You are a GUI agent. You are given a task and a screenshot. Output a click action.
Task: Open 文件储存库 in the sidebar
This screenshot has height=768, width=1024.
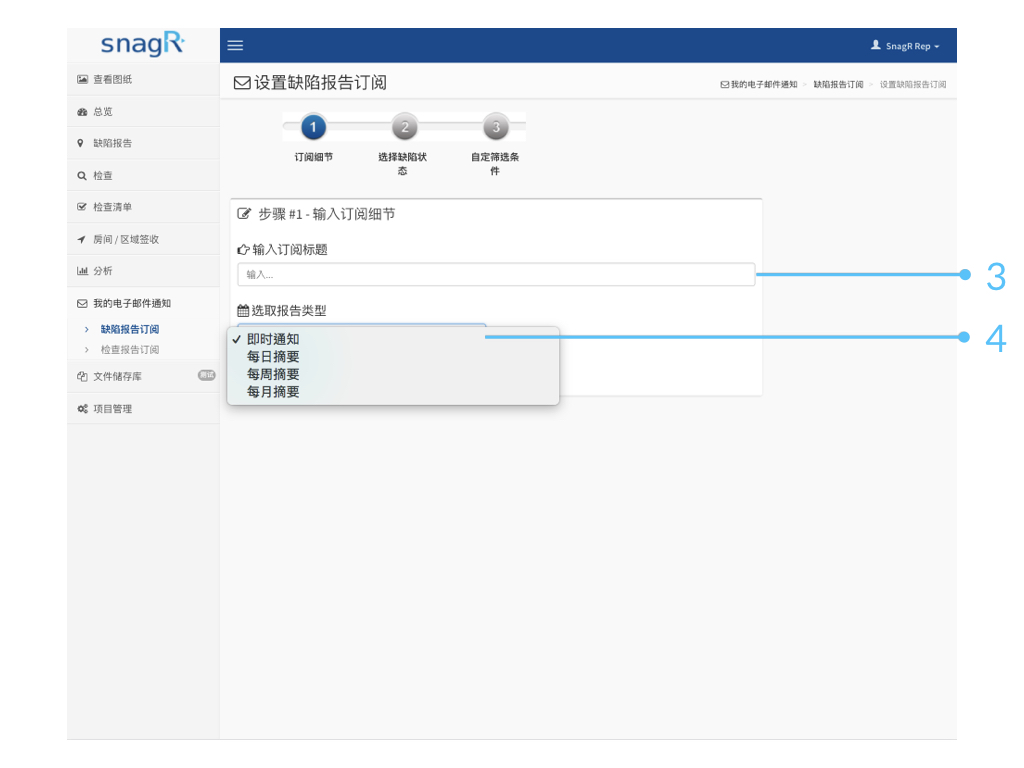tap(143, 376)
